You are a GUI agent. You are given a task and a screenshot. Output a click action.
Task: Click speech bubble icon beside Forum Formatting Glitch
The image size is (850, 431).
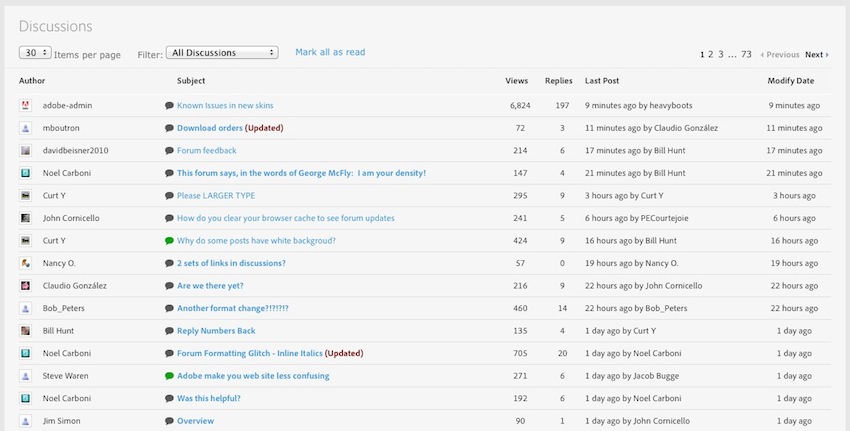[169, 353]
